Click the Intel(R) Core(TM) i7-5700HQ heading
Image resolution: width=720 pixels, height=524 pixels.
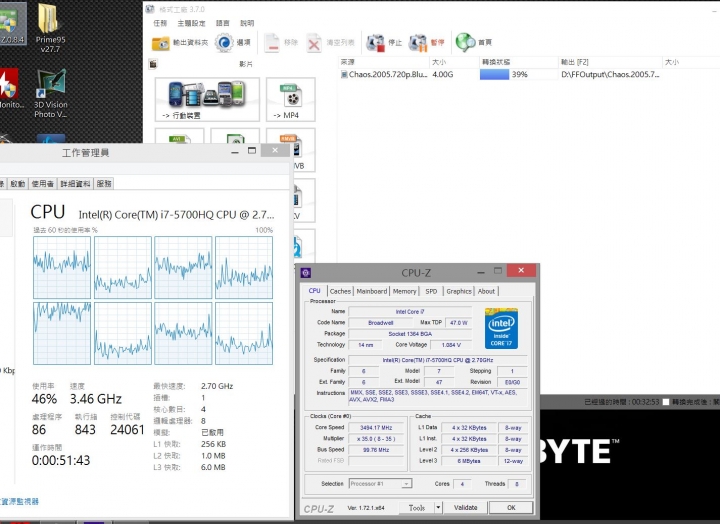click(x=176, y=214)
